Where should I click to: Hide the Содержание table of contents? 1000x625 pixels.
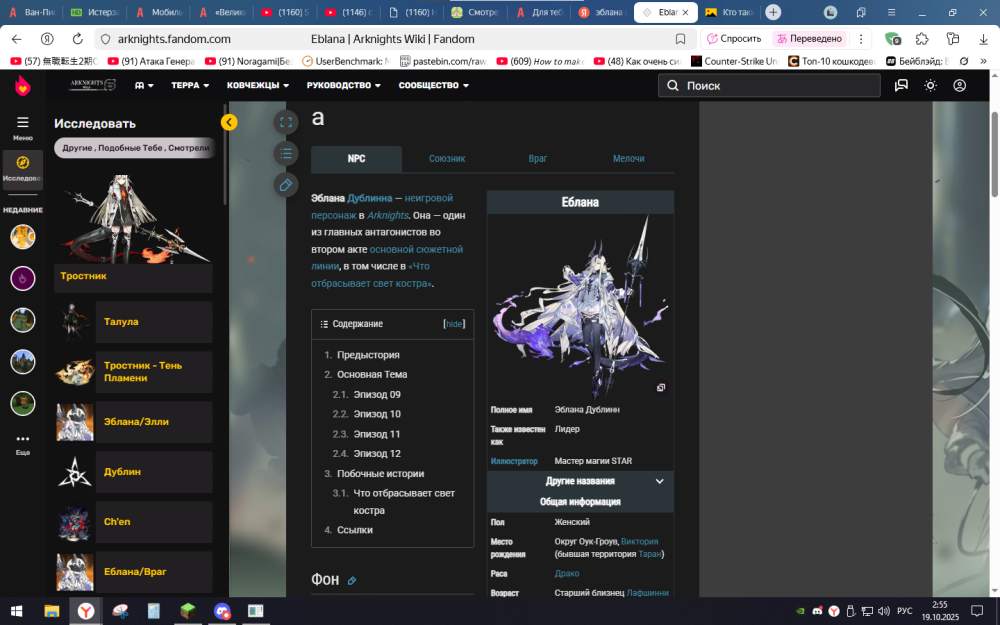pos(454,324)
